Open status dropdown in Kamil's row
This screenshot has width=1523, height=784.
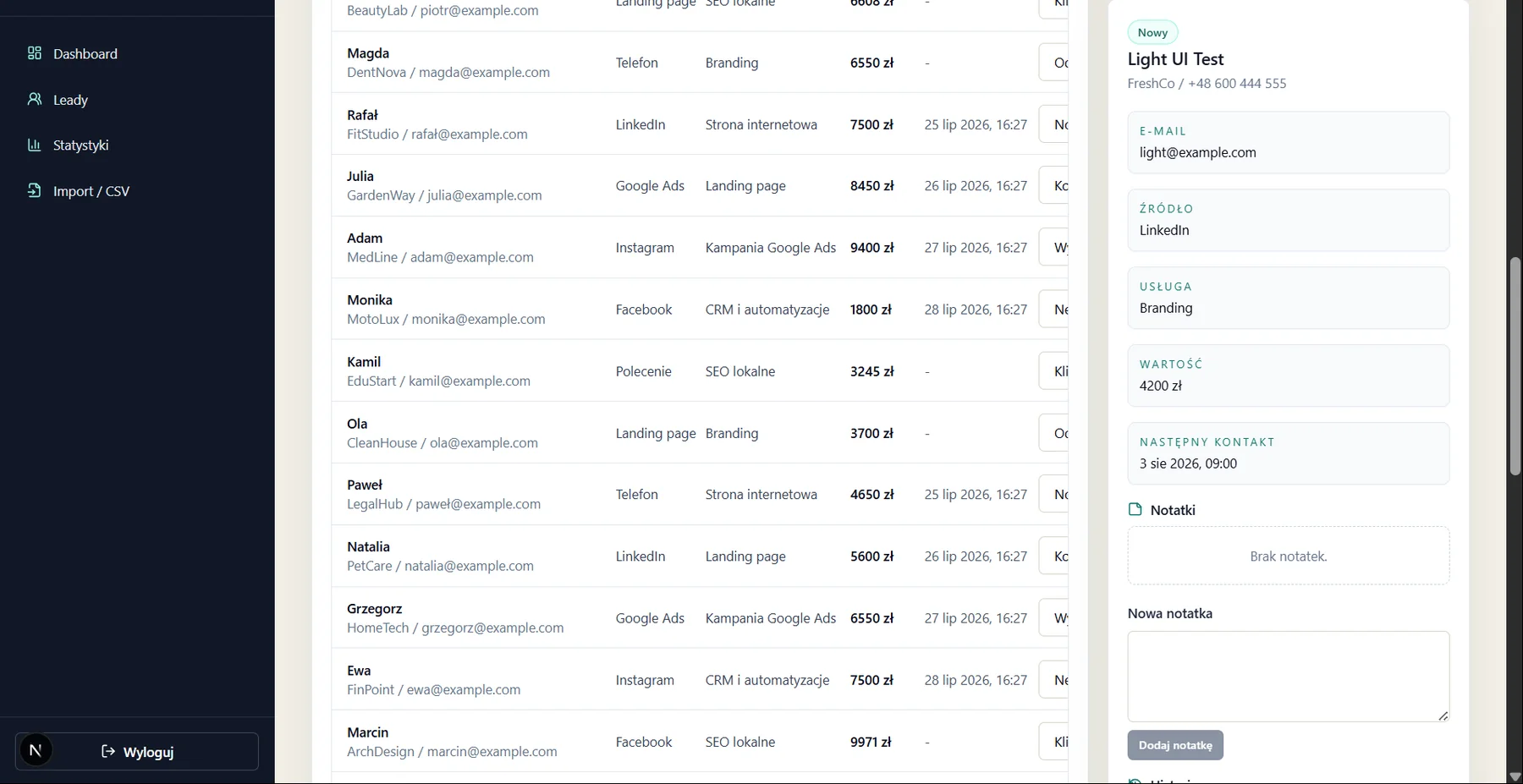[x=1053, y=371]
